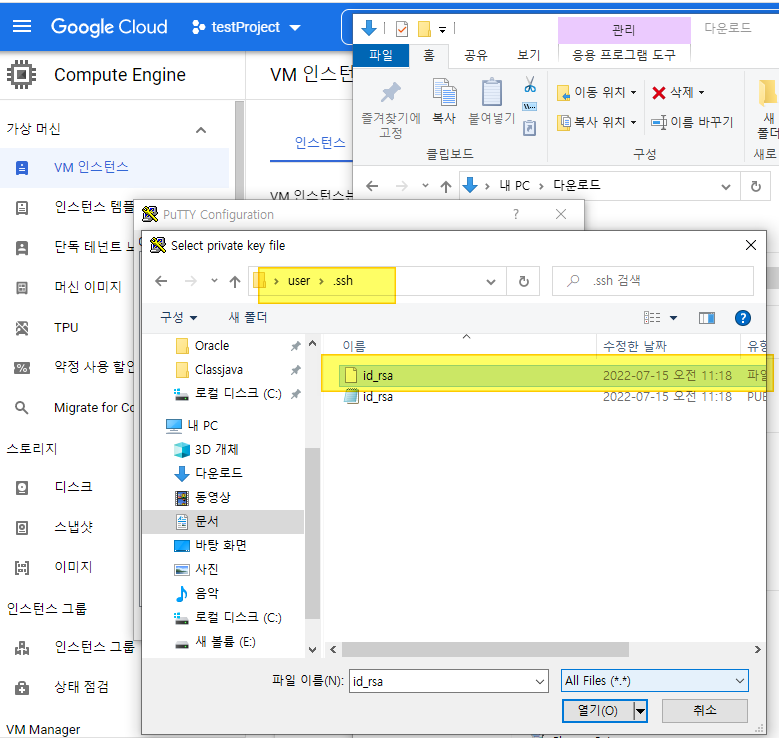Image resolution: width=779 pixels, height=738 pixels.
Task: Click the .ssh breadcrumb in dialog address bar
Action: pos(343,281)
